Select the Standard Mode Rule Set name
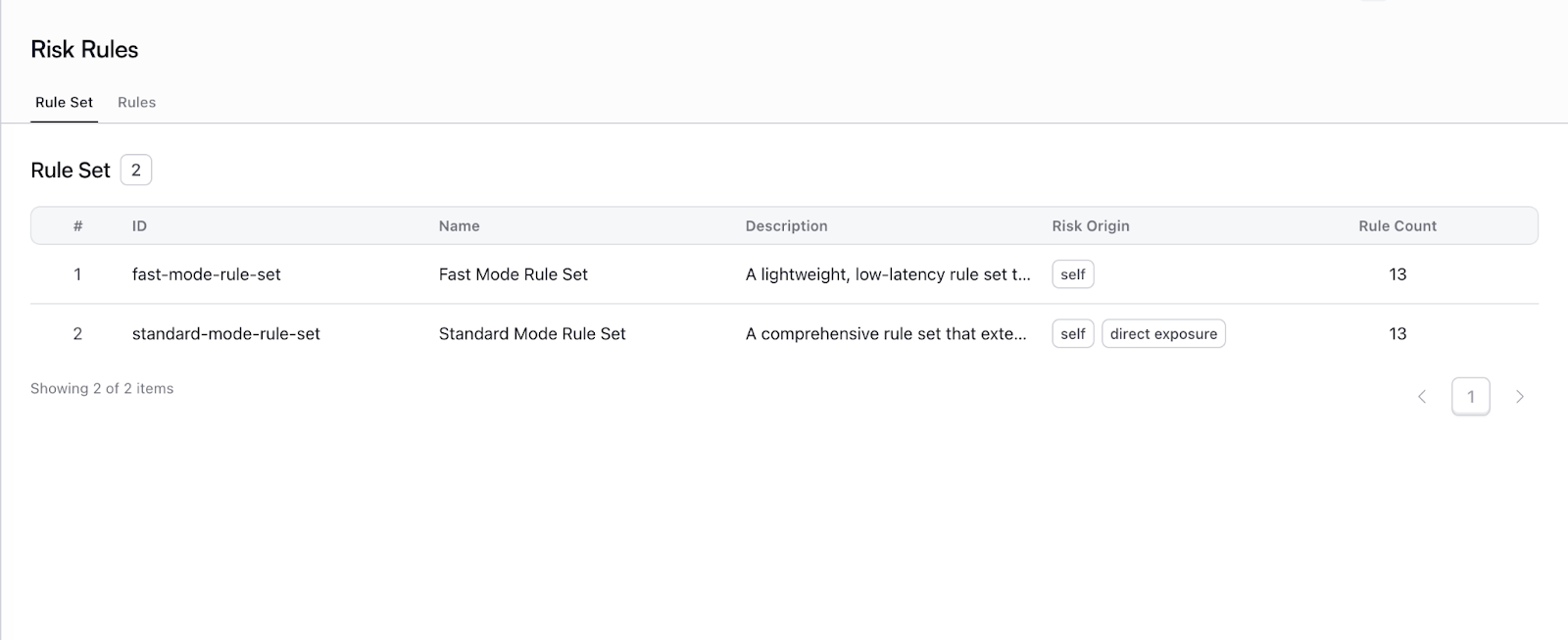Image resolution: width=1568 pixels, height=640 pixels. [x=531, y=333]
